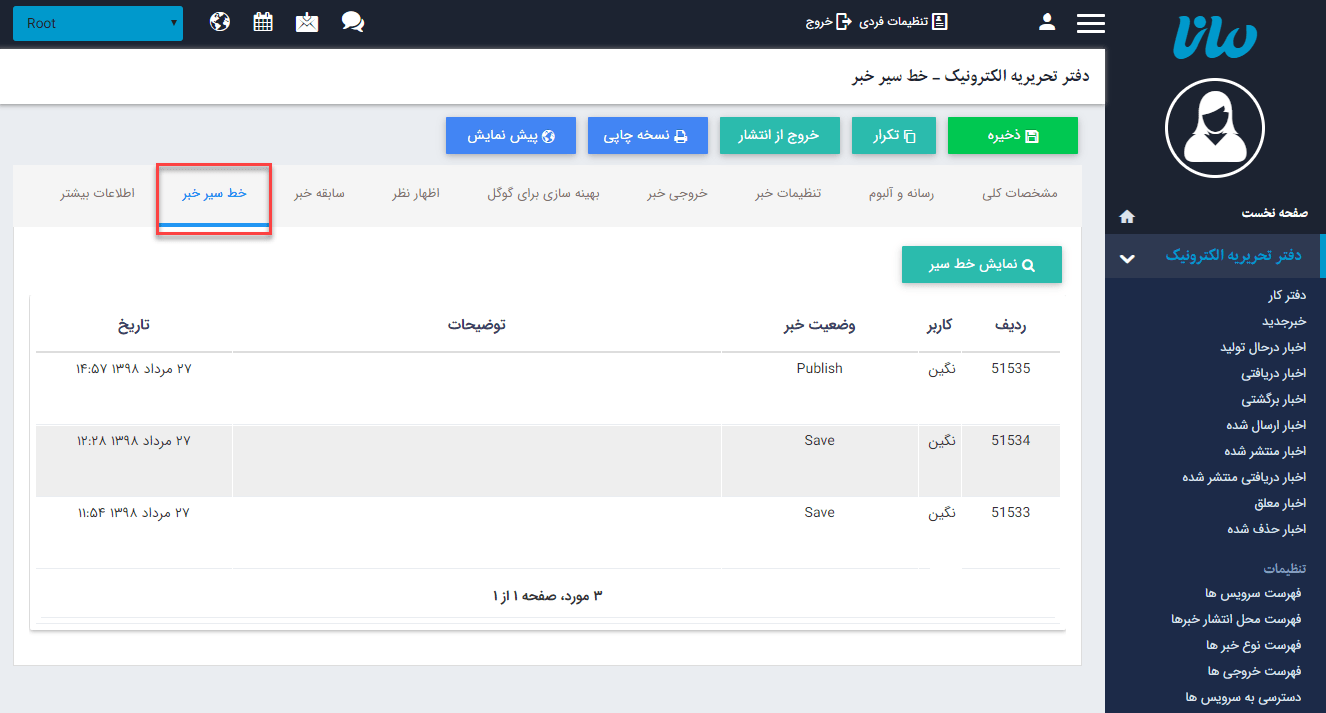The width and height of the screenshot is (1326, 713).
Task: Open the inbox messages icon
Action: (x=307, y=21)
